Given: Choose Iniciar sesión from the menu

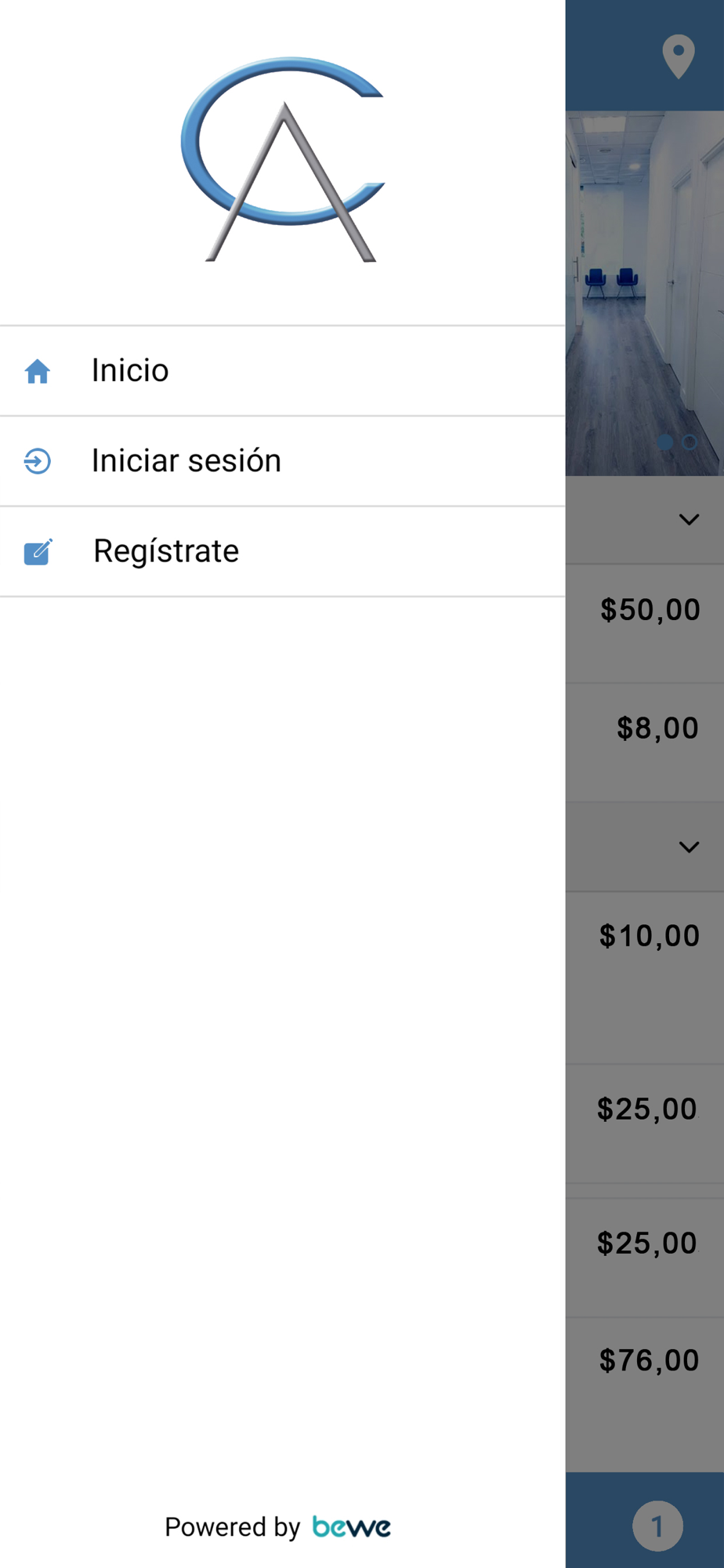Looking at the screenshot, I should coord(282,461).
